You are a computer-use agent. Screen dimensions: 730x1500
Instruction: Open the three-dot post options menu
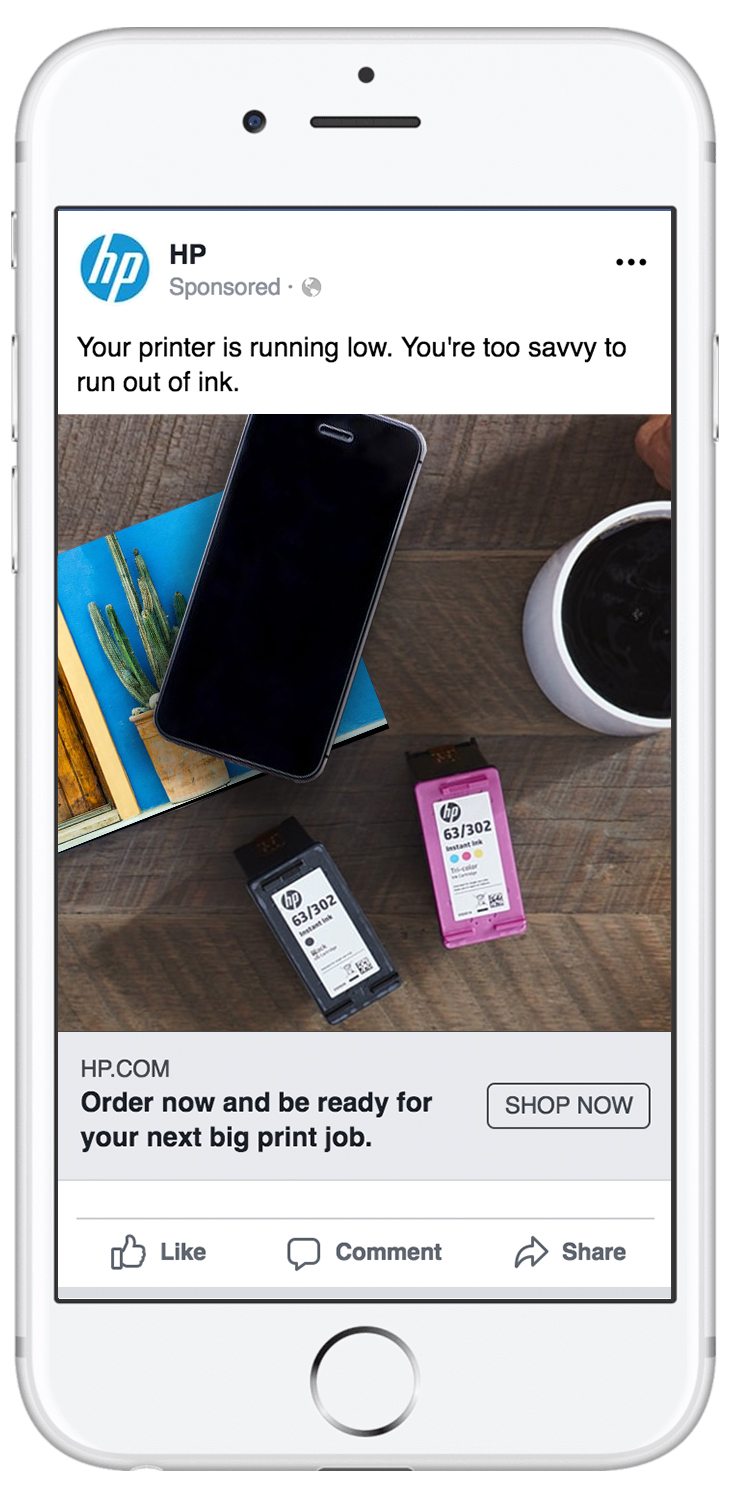click(x=631, y=263)
